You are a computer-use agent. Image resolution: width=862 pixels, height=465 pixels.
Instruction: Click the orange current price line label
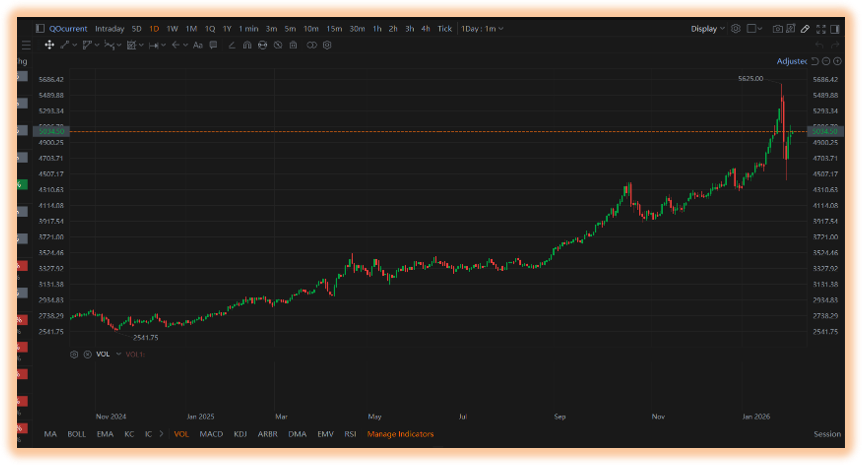[x=51, y=131]
